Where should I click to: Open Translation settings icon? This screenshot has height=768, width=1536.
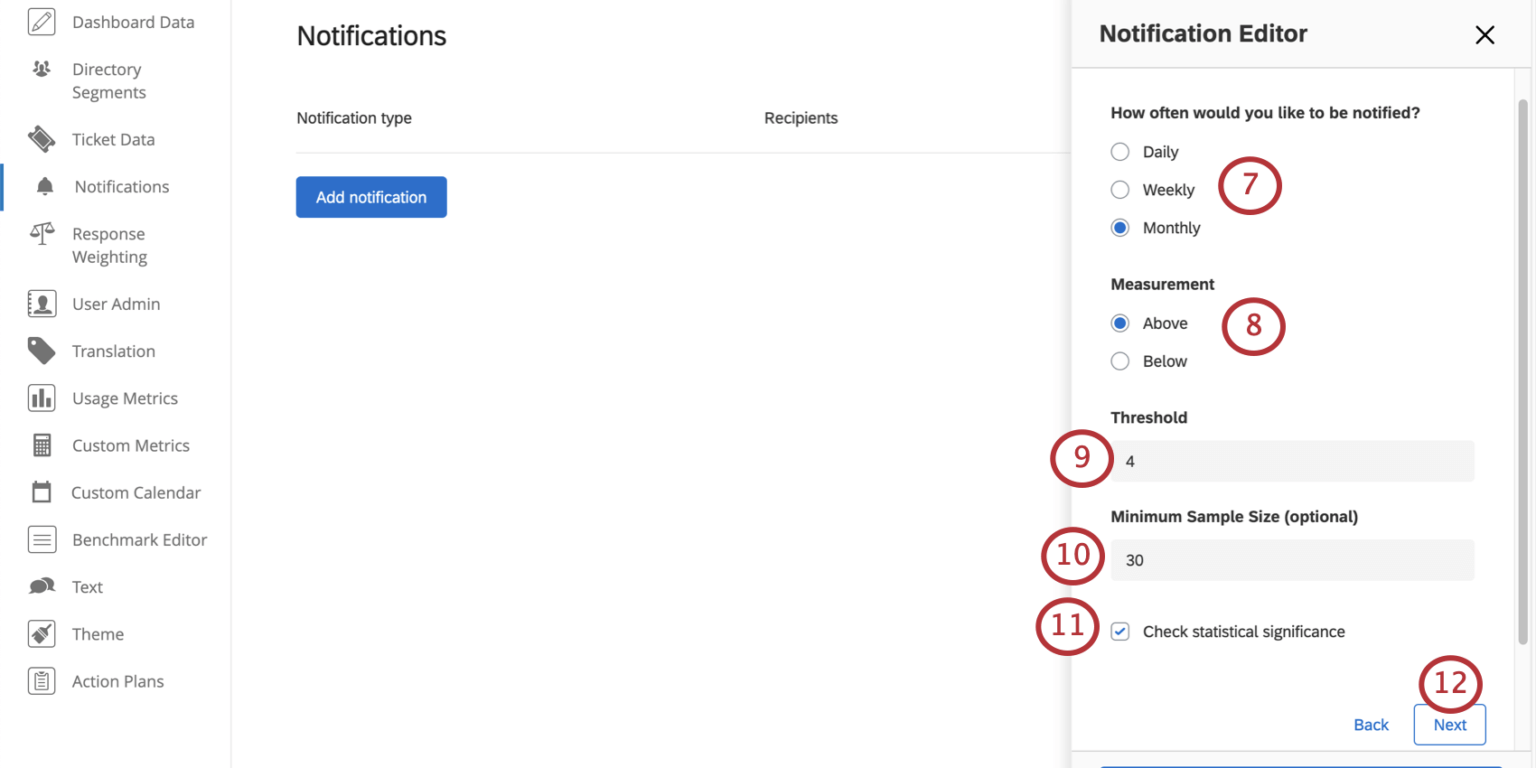point(41,351)
